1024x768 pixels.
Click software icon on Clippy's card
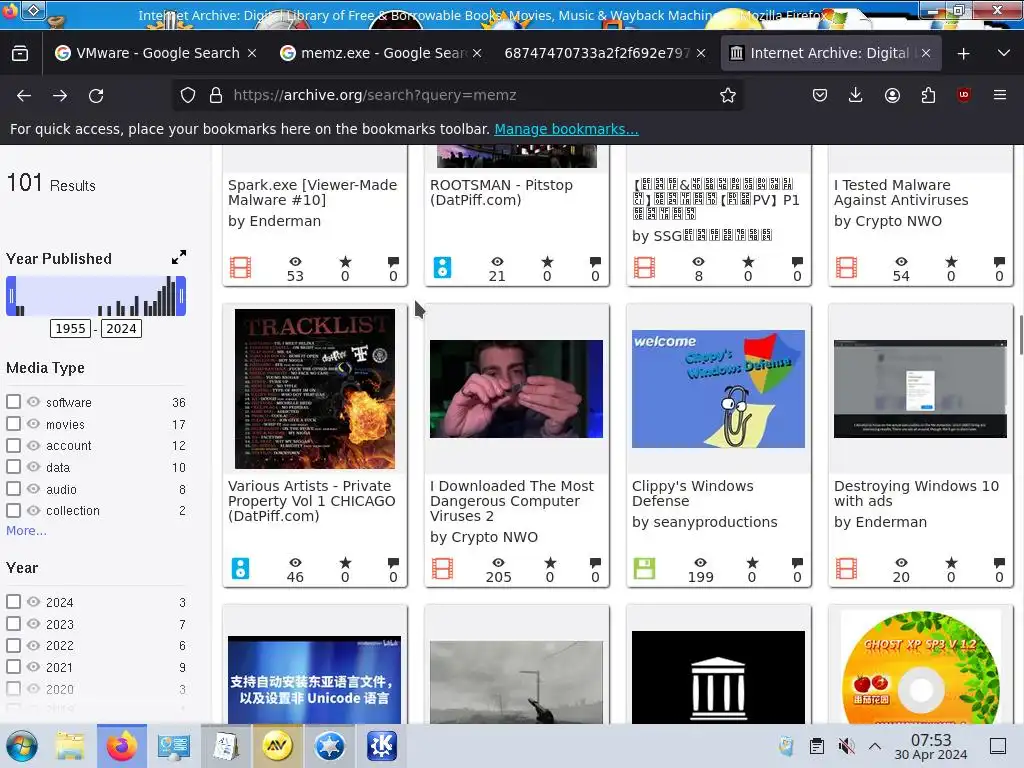click(644, 568)
